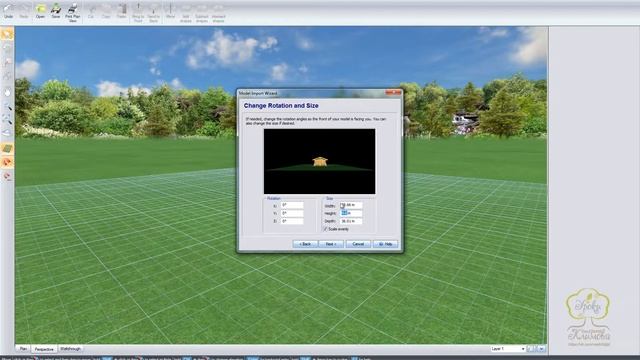Click the Open file icon

[40, 11]
